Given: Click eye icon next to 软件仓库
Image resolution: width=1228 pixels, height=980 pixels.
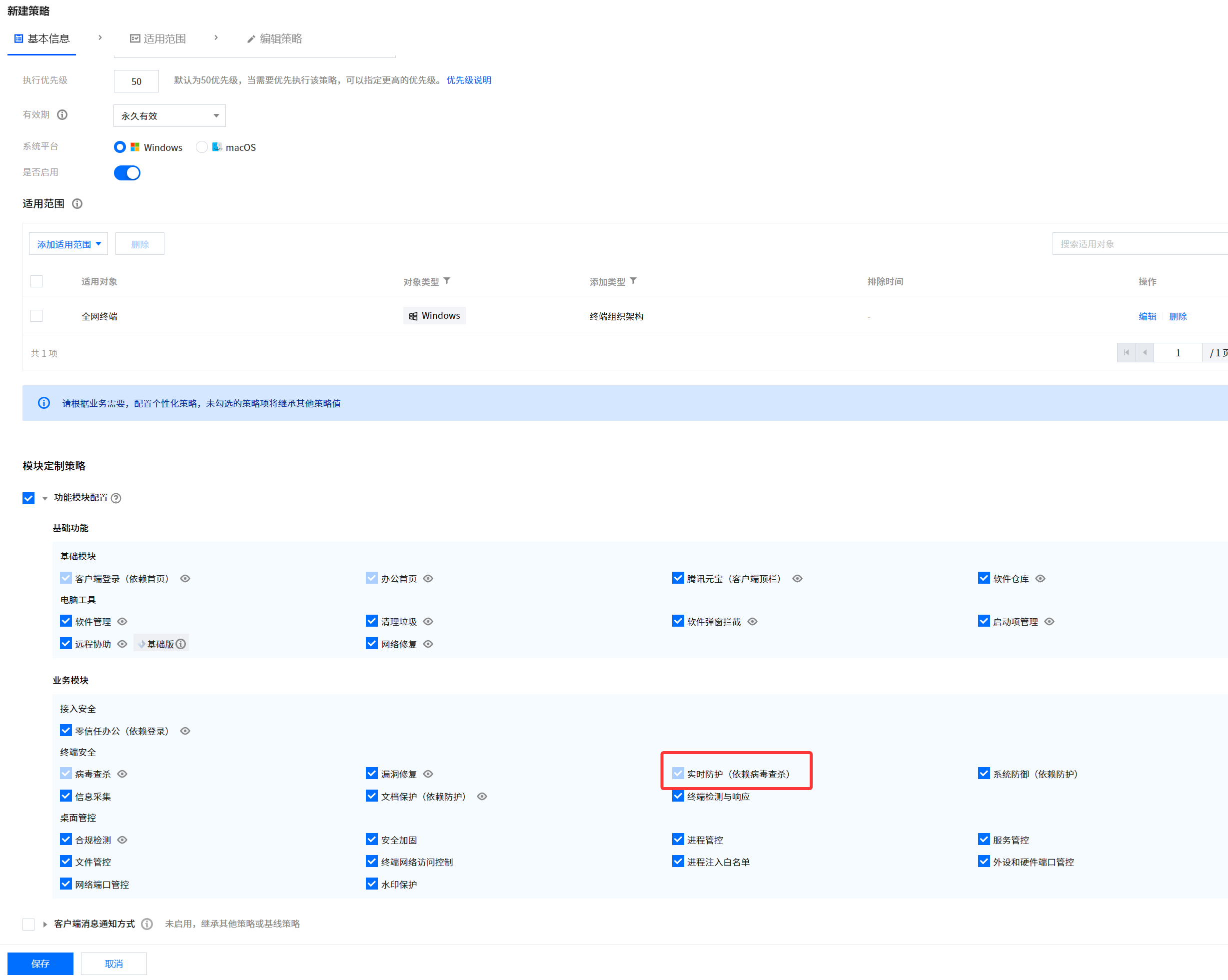Looking at the screenshot, I should click(1040, 579).
